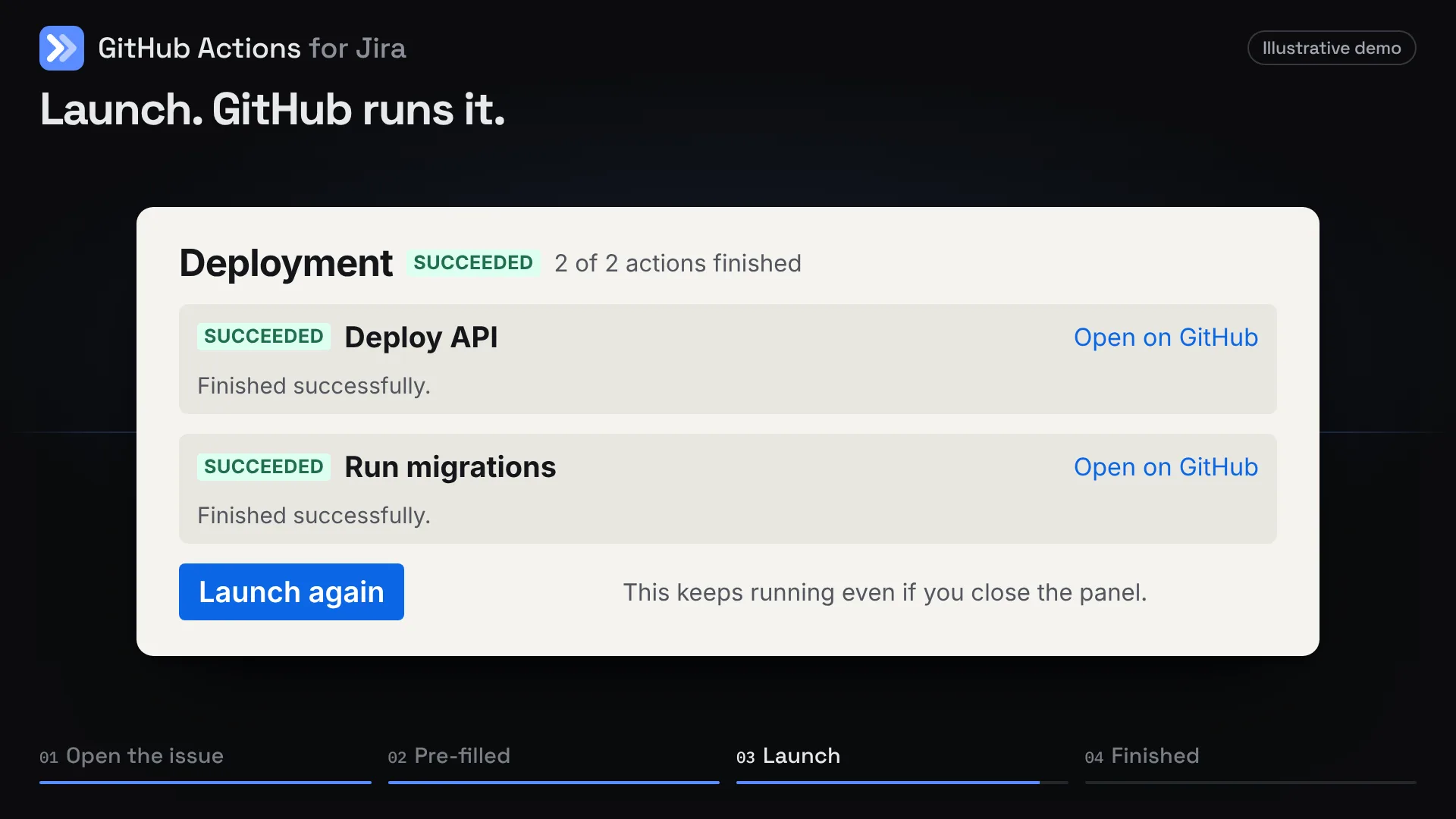This screenshot has height=819, width=1456.
Task: Click the Launch step progress bar
Action: (902, 782)
